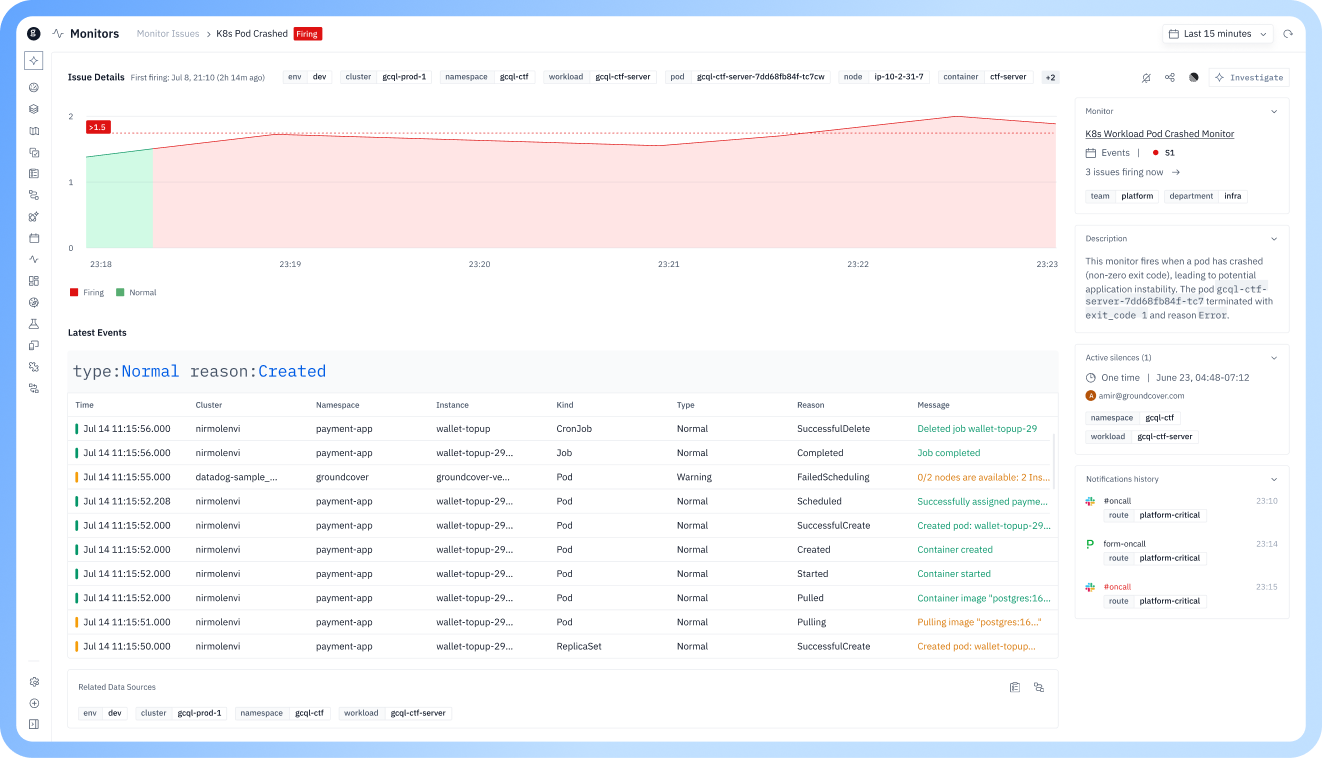Follow the 3 issues firing now arrow link

(x=1133, y=172)
